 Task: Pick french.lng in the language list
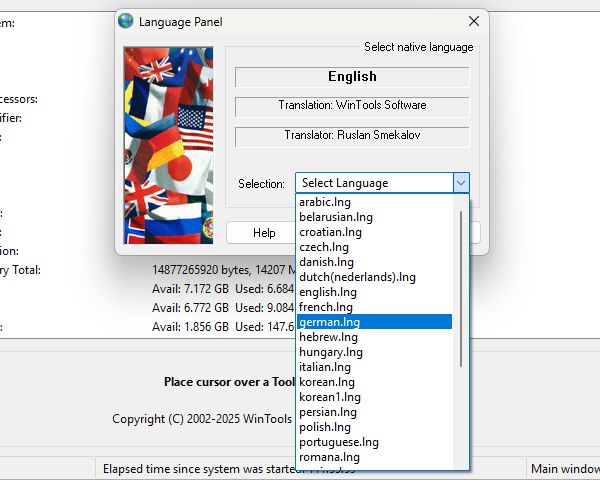click(325, 307)
